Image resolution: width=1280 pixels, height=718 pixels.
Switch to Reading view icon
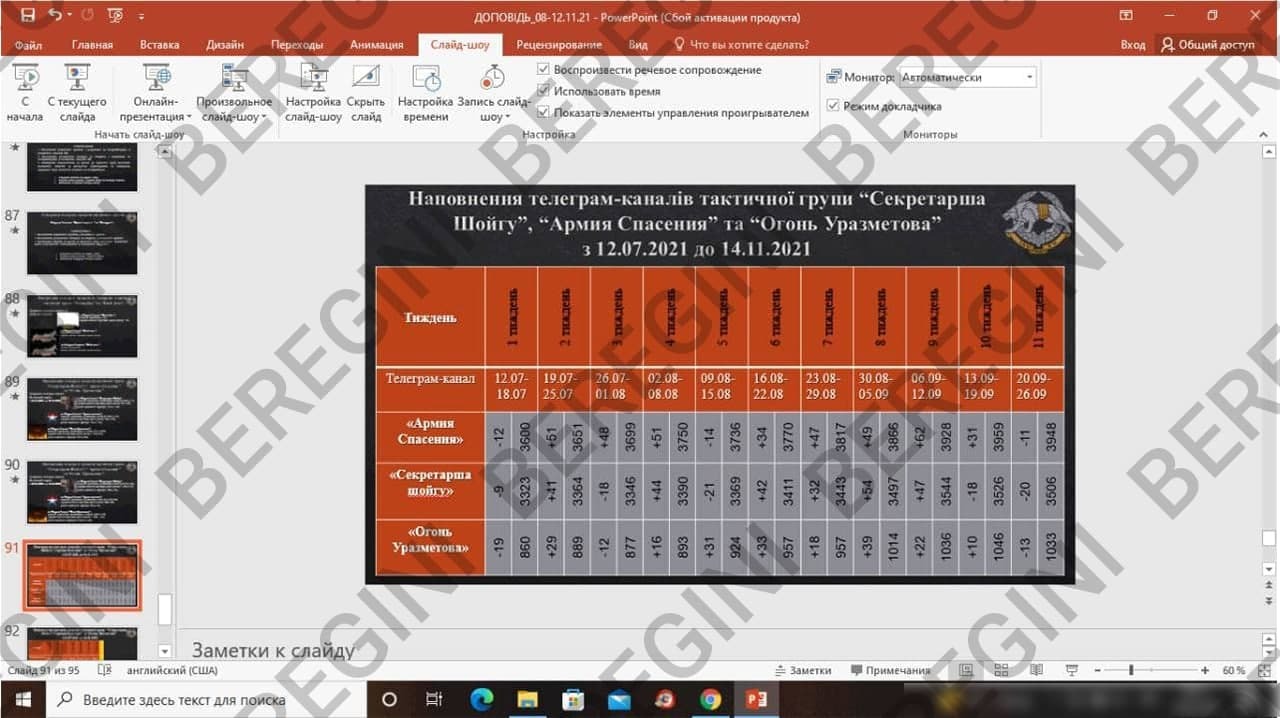point(1035,670)
